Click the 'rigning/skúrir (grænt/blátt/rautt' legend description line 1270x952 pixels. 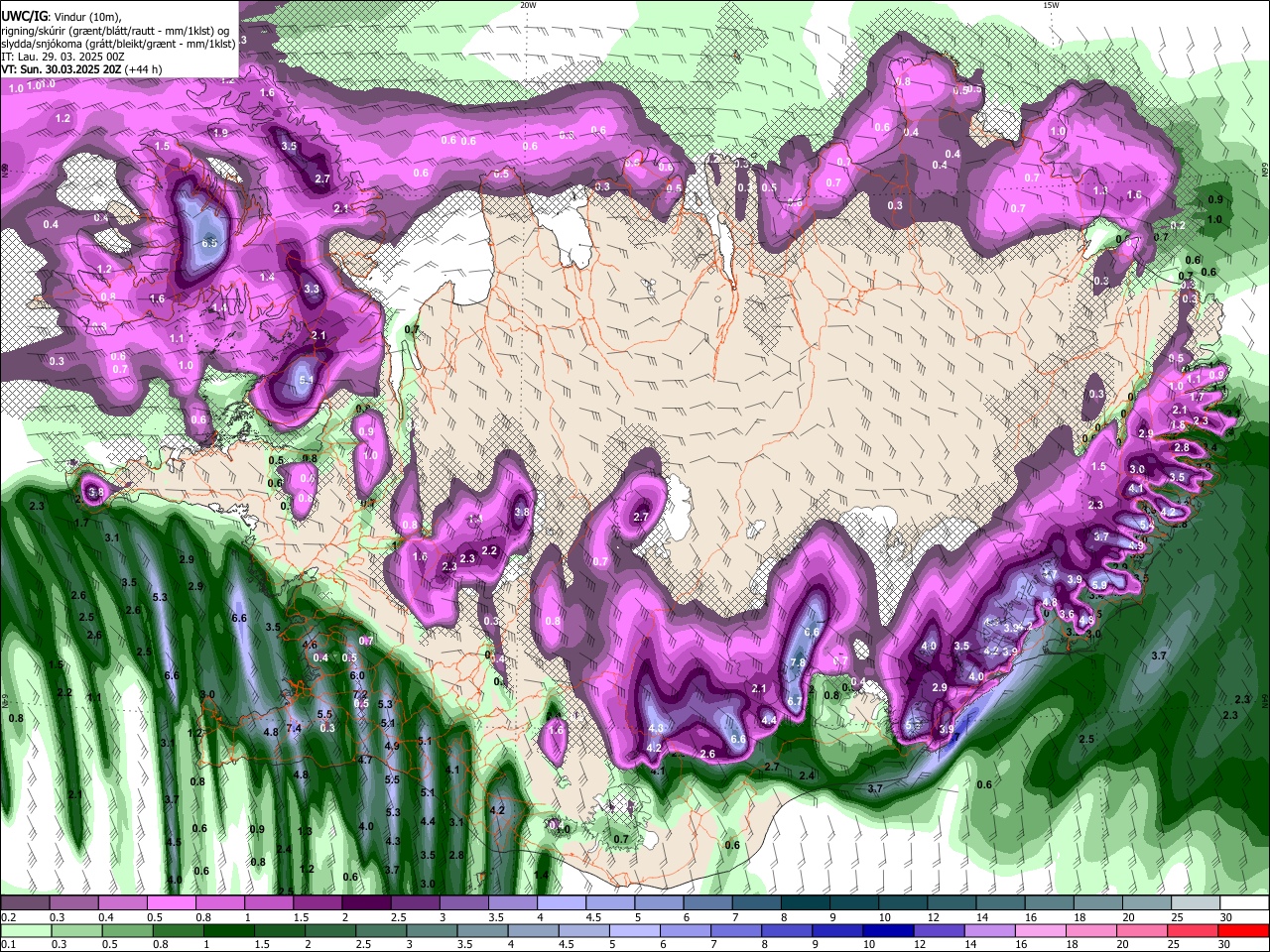coord(114,30)
